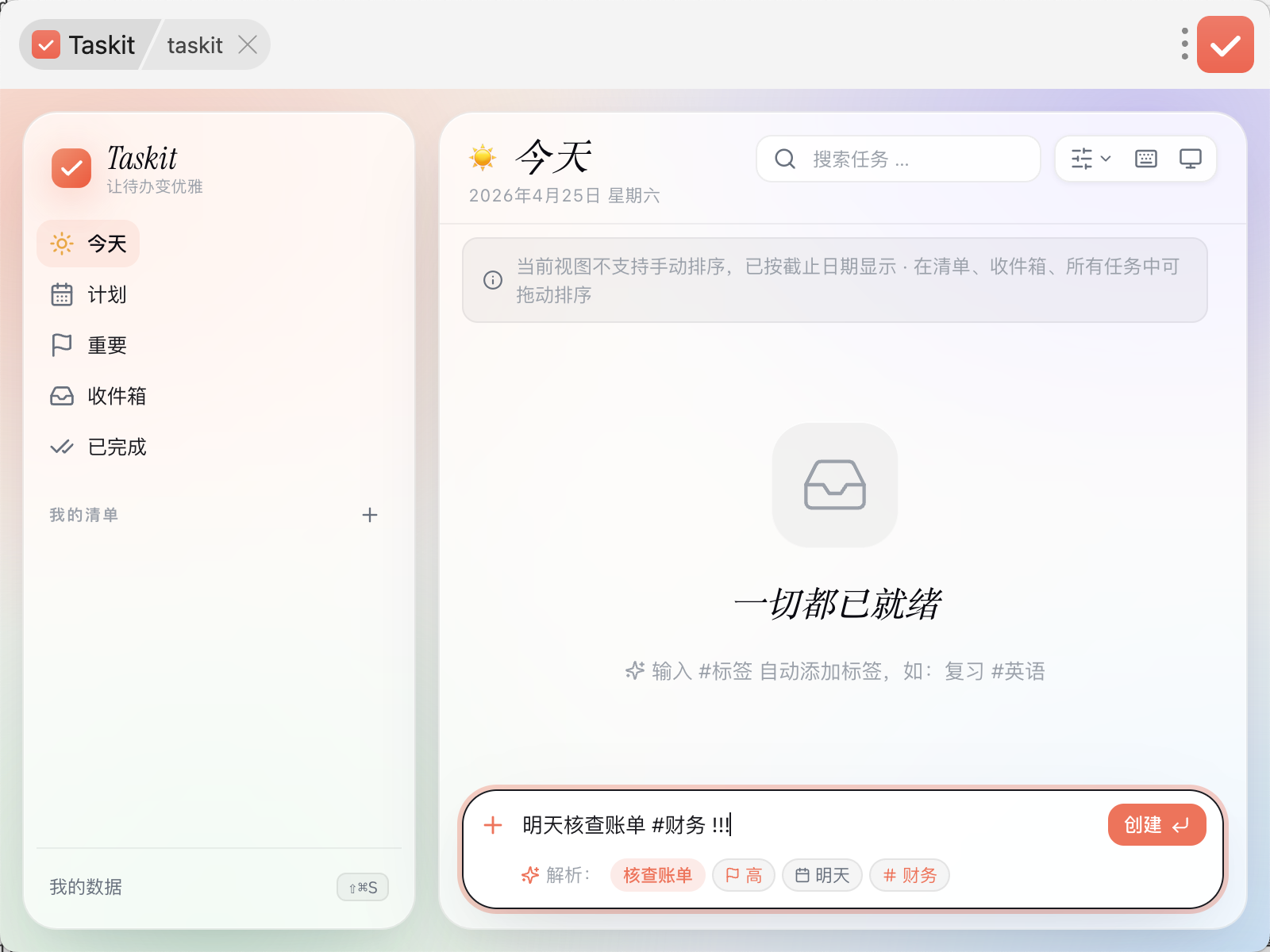Image resolution: width=1270 pixels, height=952 pixels.
Task: Open the 收件箱 (Inbox) view
Action: click(x=98, y=396)
